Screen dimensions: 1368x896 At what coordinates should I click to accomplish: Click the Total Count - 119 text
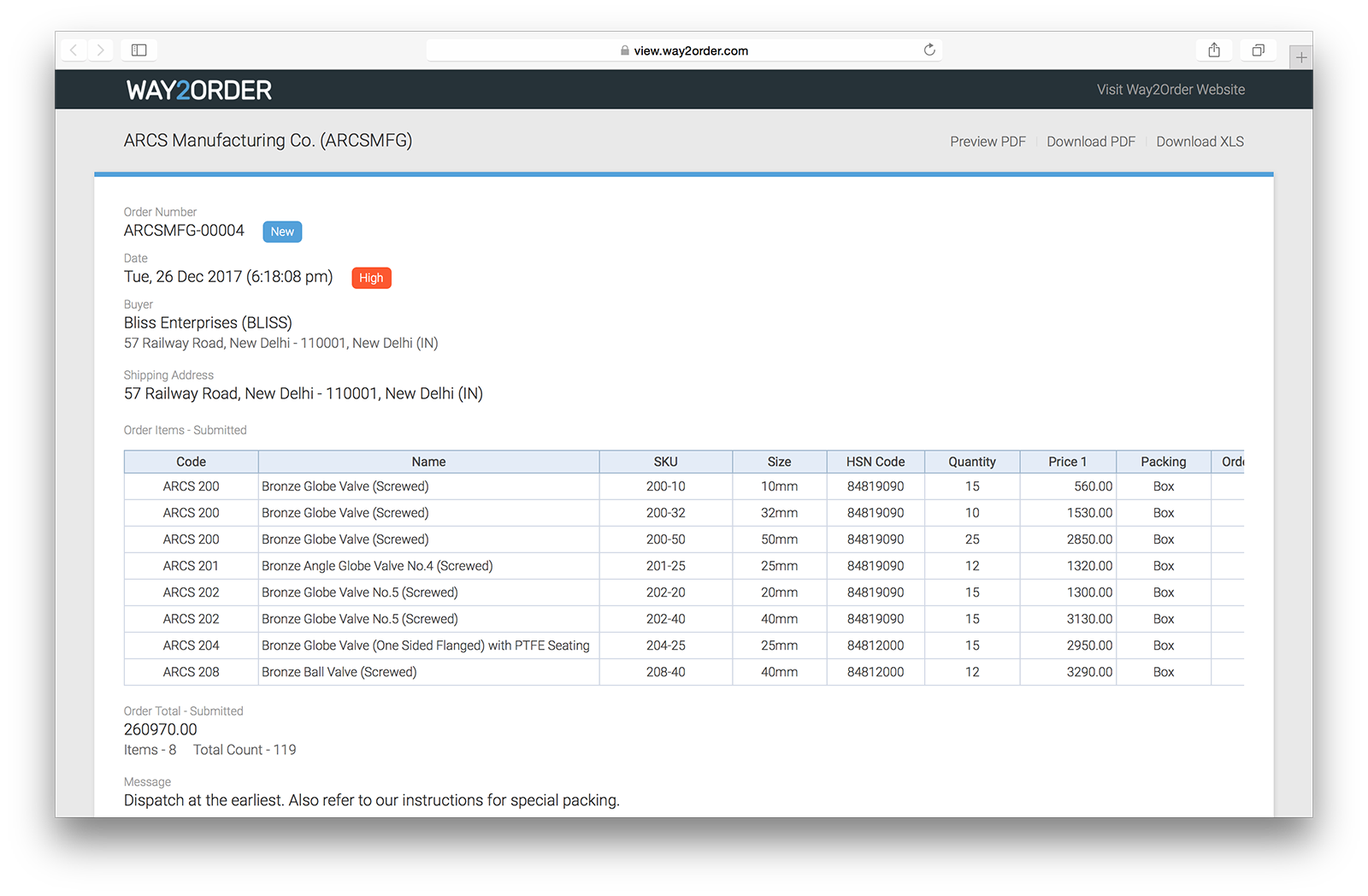245,750
